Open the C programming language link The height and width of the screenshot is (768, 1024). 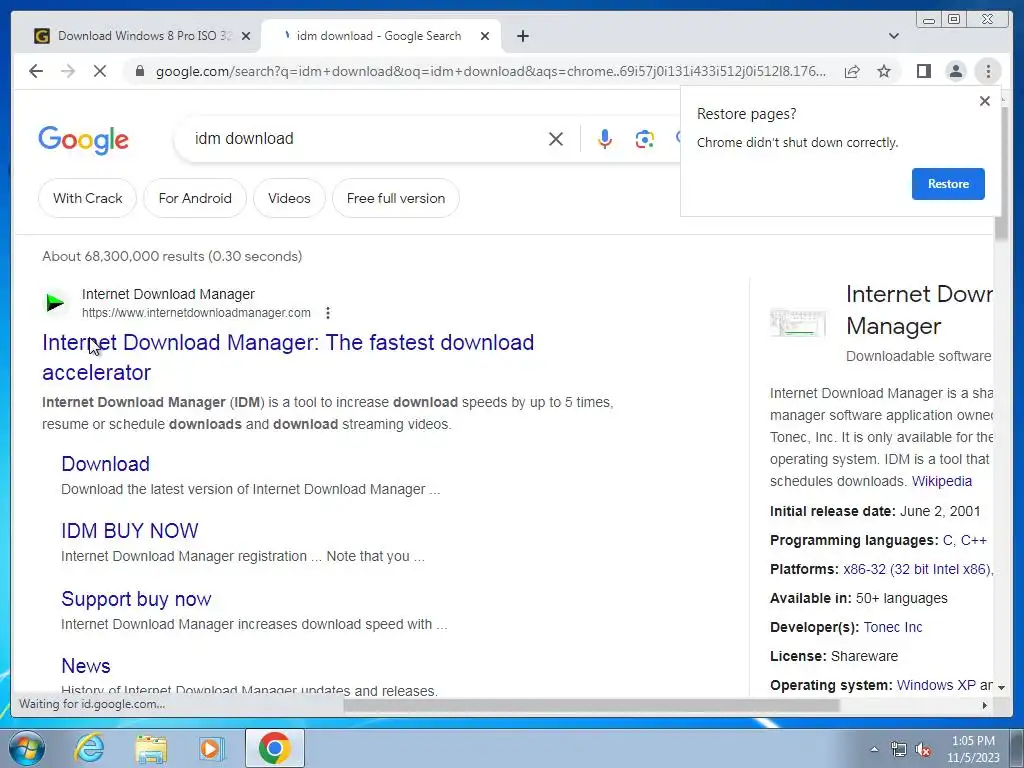tap(948, 540)
